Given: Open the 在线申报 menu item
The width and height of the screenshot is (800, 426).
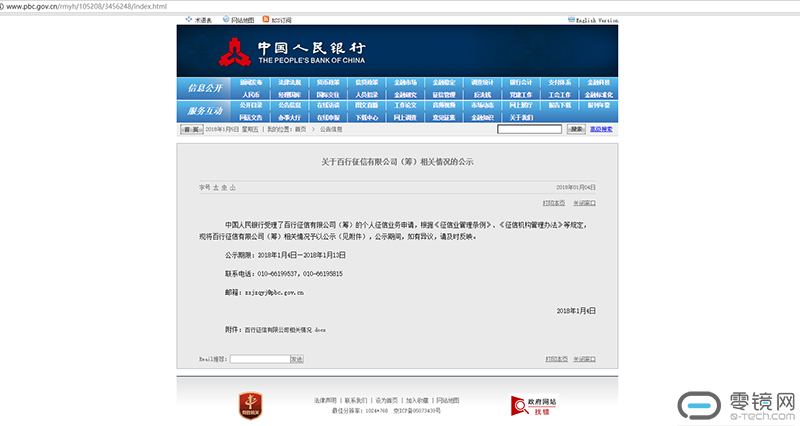Looking at the screenshot, I should coord(328,117).
